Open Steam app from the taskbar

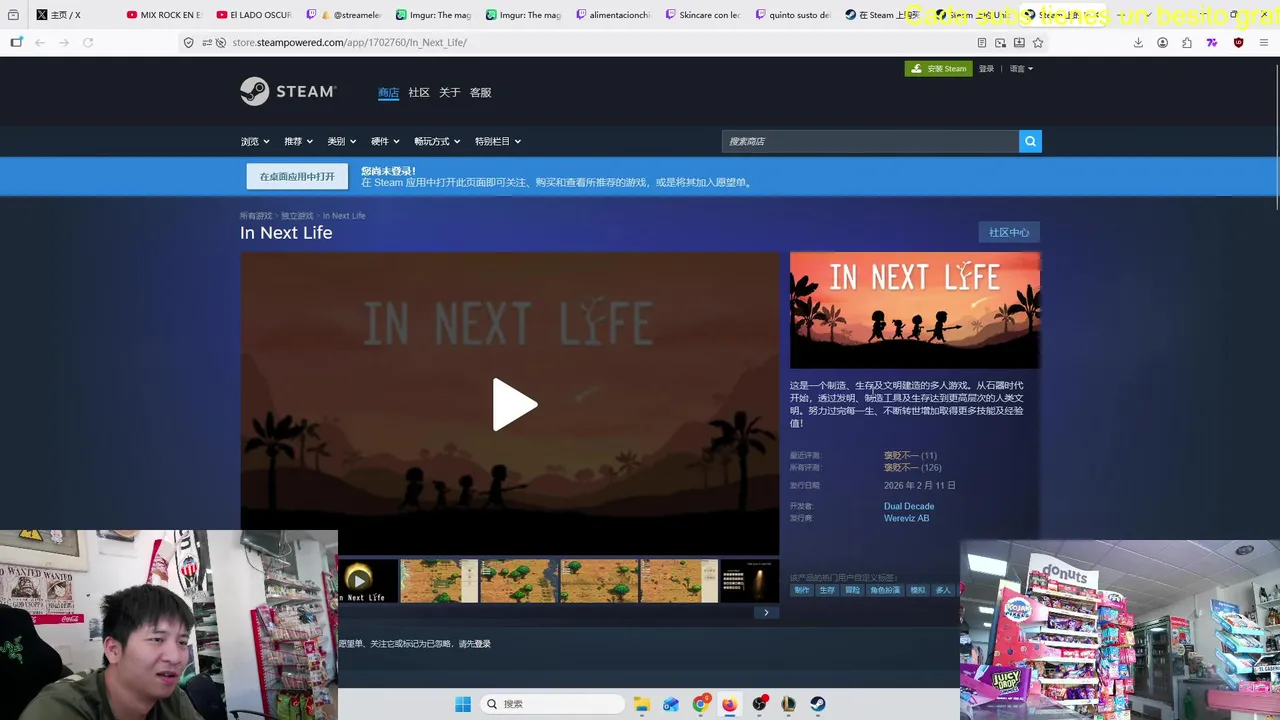817,704
